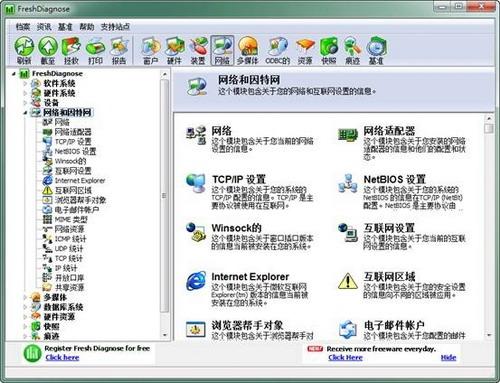Select UDP 统计 in the left tree

tap(69, 249)
